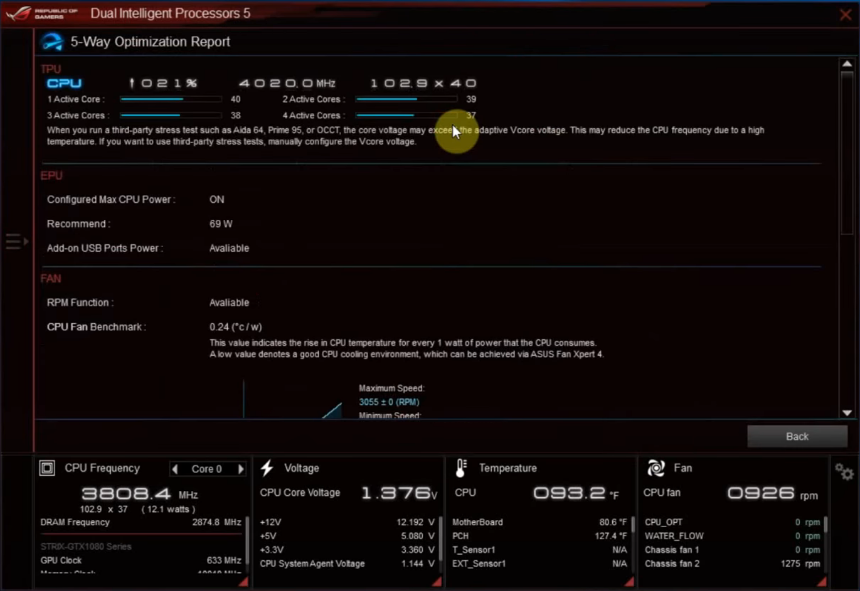Screen dimensions: 860x591
Task: Click the +5V reading of 5.080 V
Action: click(417, 536)
